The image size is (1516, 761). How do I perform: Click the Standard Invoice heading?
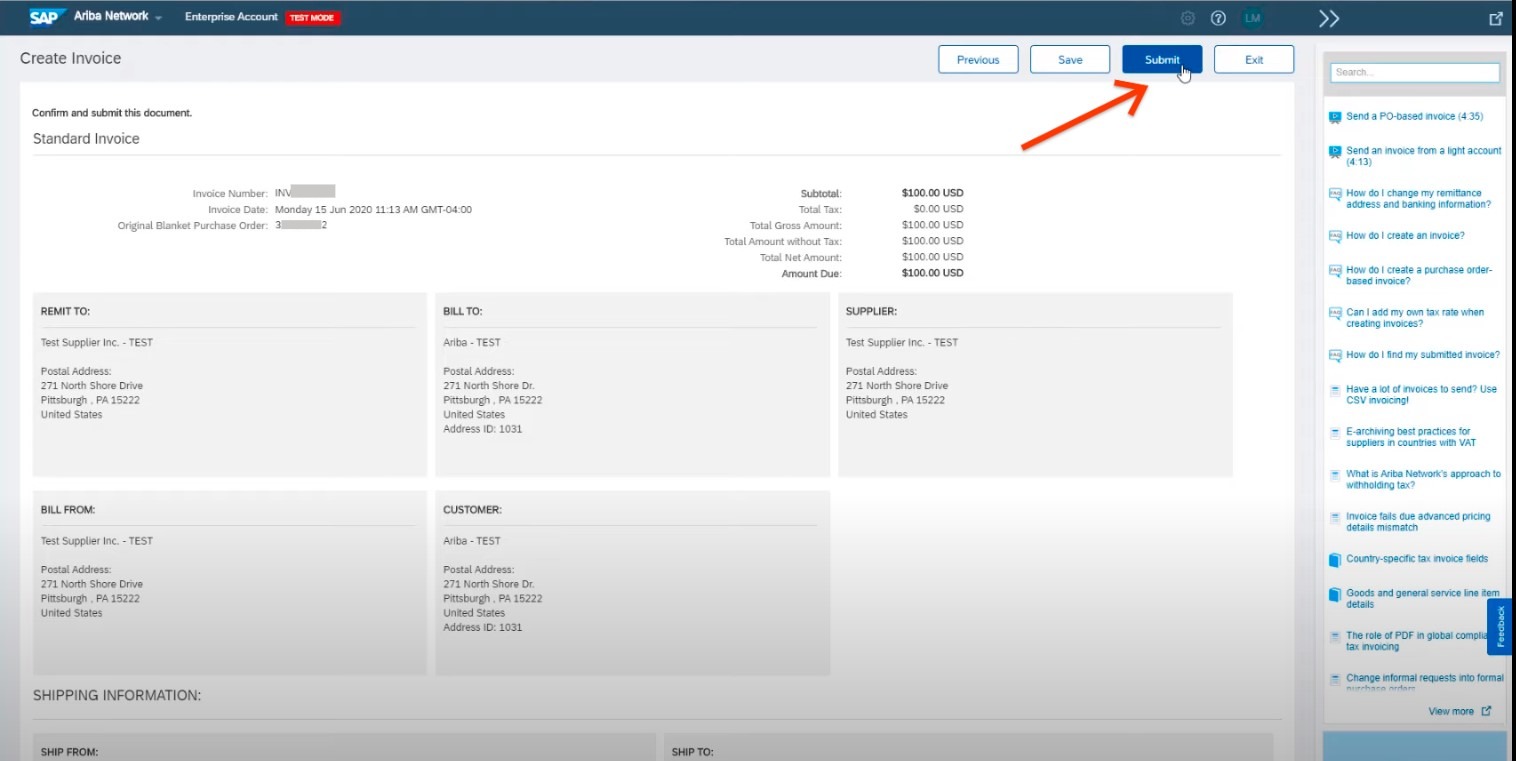(86, 139)
